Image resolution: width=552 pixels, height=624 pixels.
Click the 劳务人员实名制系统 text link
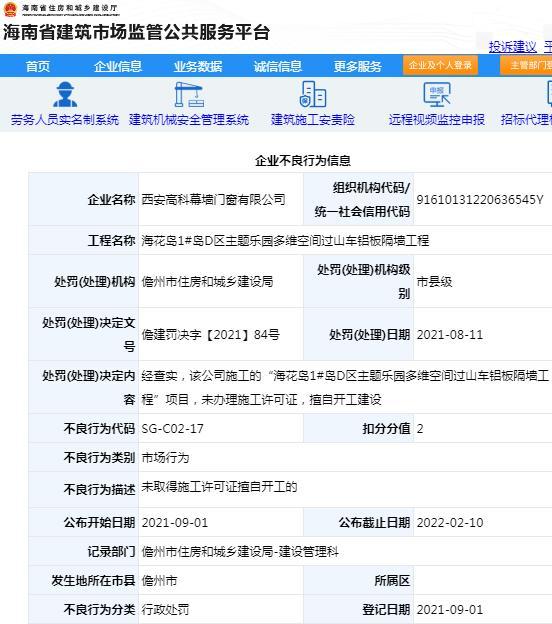click(x=65, y=119)
